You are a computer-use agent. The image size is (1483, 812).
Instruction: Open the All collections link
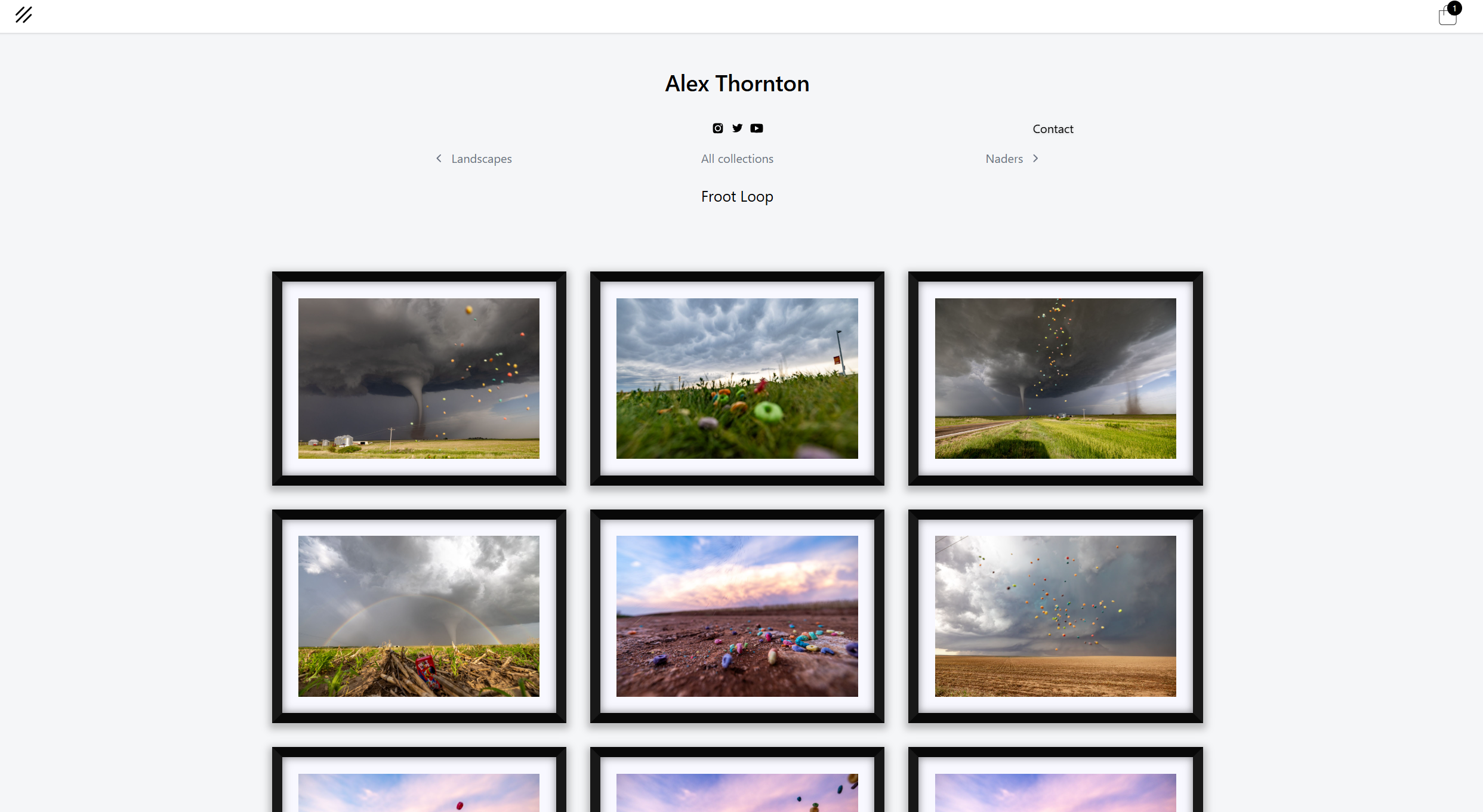[x=737, y=159]
